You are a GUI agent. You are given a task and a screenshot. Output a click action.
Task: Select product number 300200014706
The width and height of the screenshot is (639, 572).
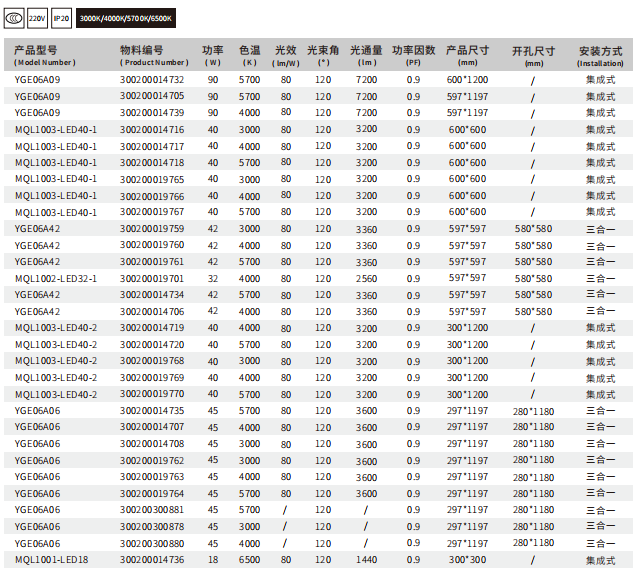click(x=152, y=312)
